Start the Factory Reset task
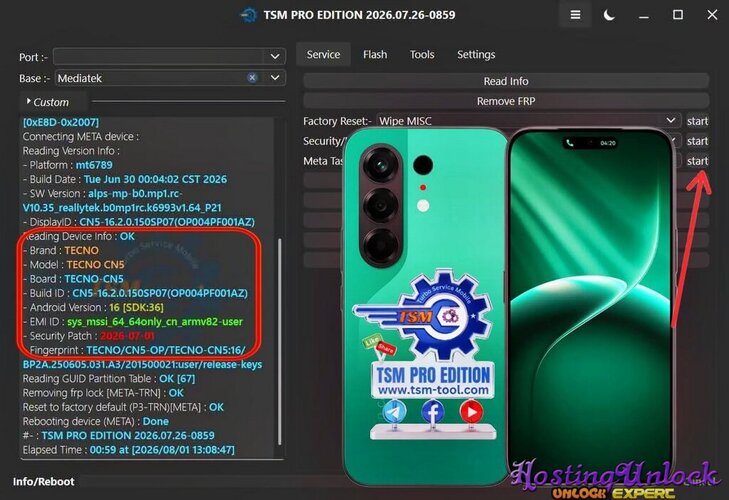This screenshot has width=729, height=500. pyautogui.click(x=697, y=121)
